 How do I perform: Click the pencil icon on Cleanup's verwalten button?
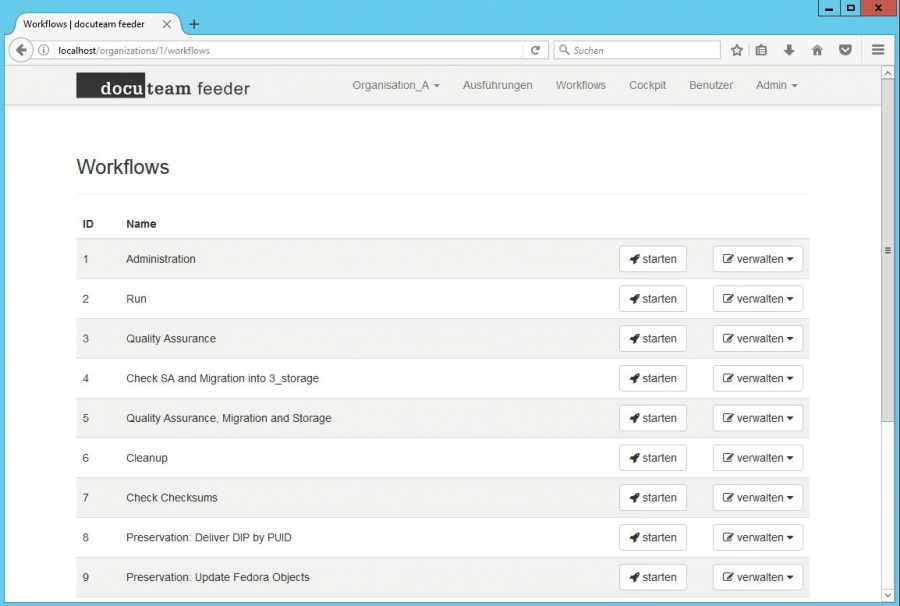pyautogui.click(x=730, y=458)
